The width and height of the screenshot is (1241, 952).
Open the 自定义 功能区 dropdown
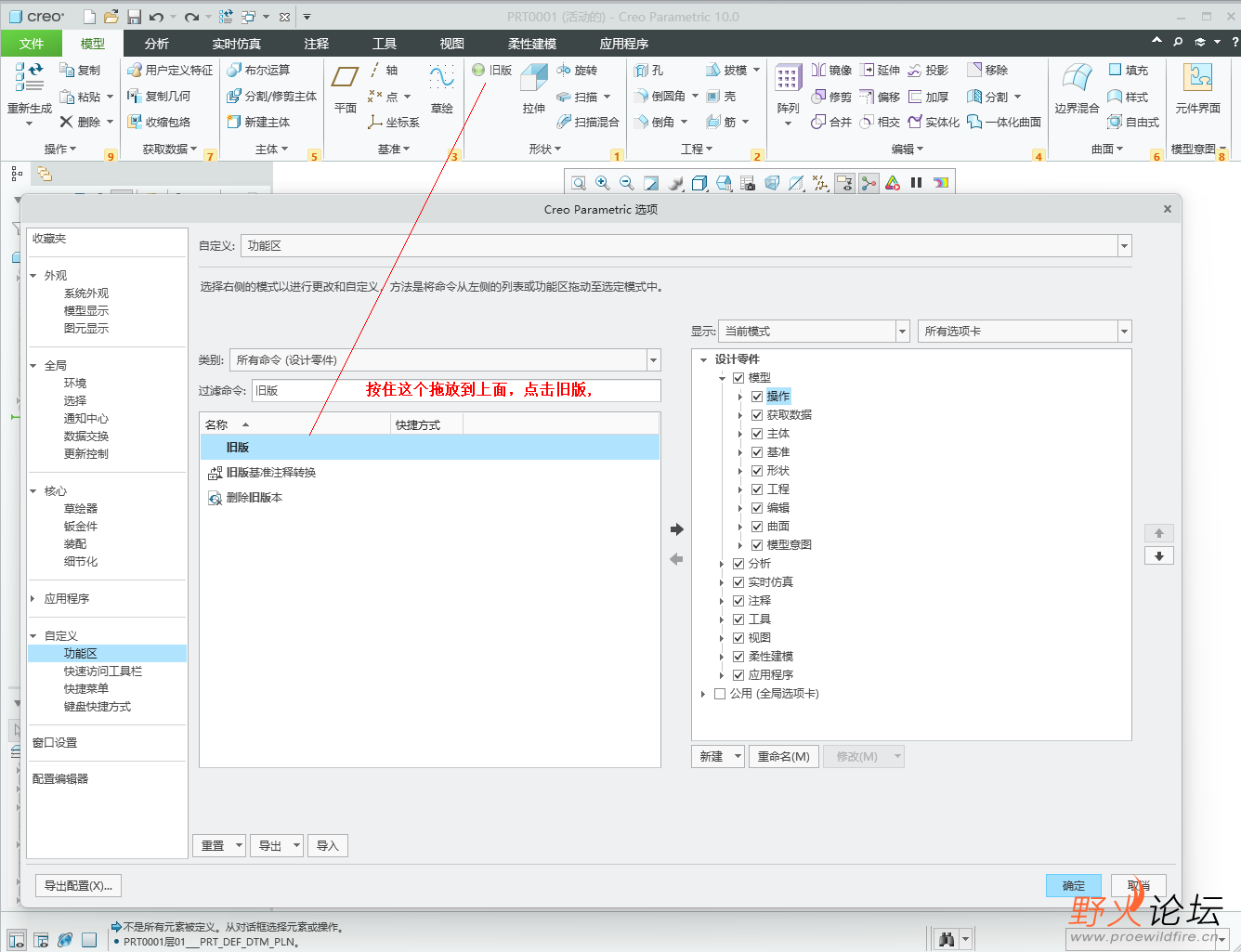click(x=1125, y=246)
